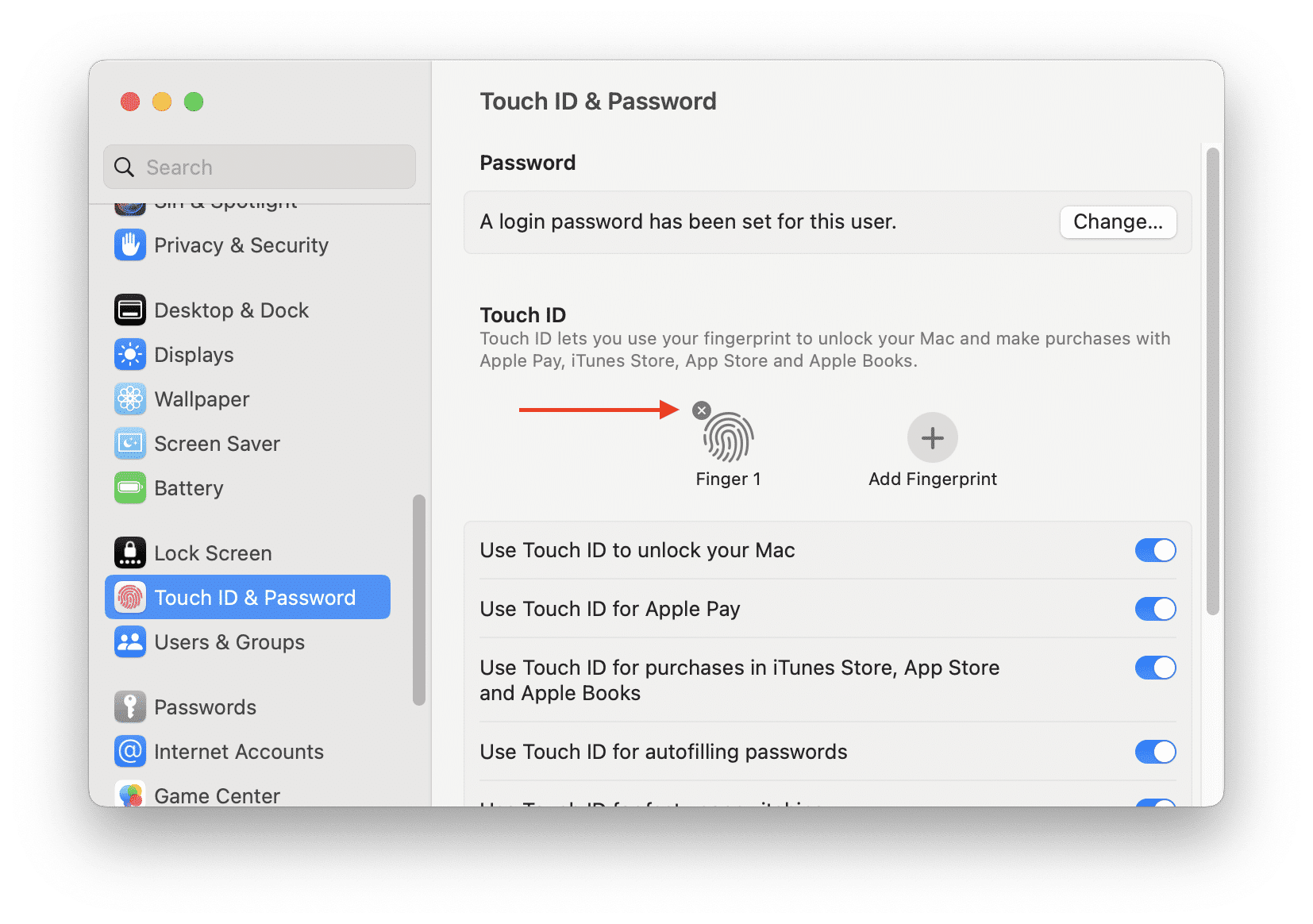
Task: Open Desktop & Dock settings
Action: 248,310
